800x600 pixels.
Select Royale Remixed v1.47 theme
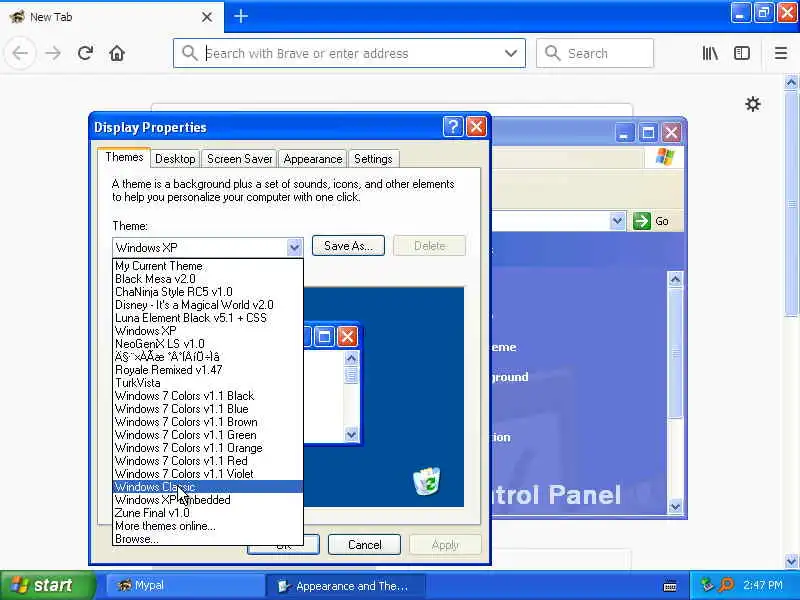(x=208, y=370)
